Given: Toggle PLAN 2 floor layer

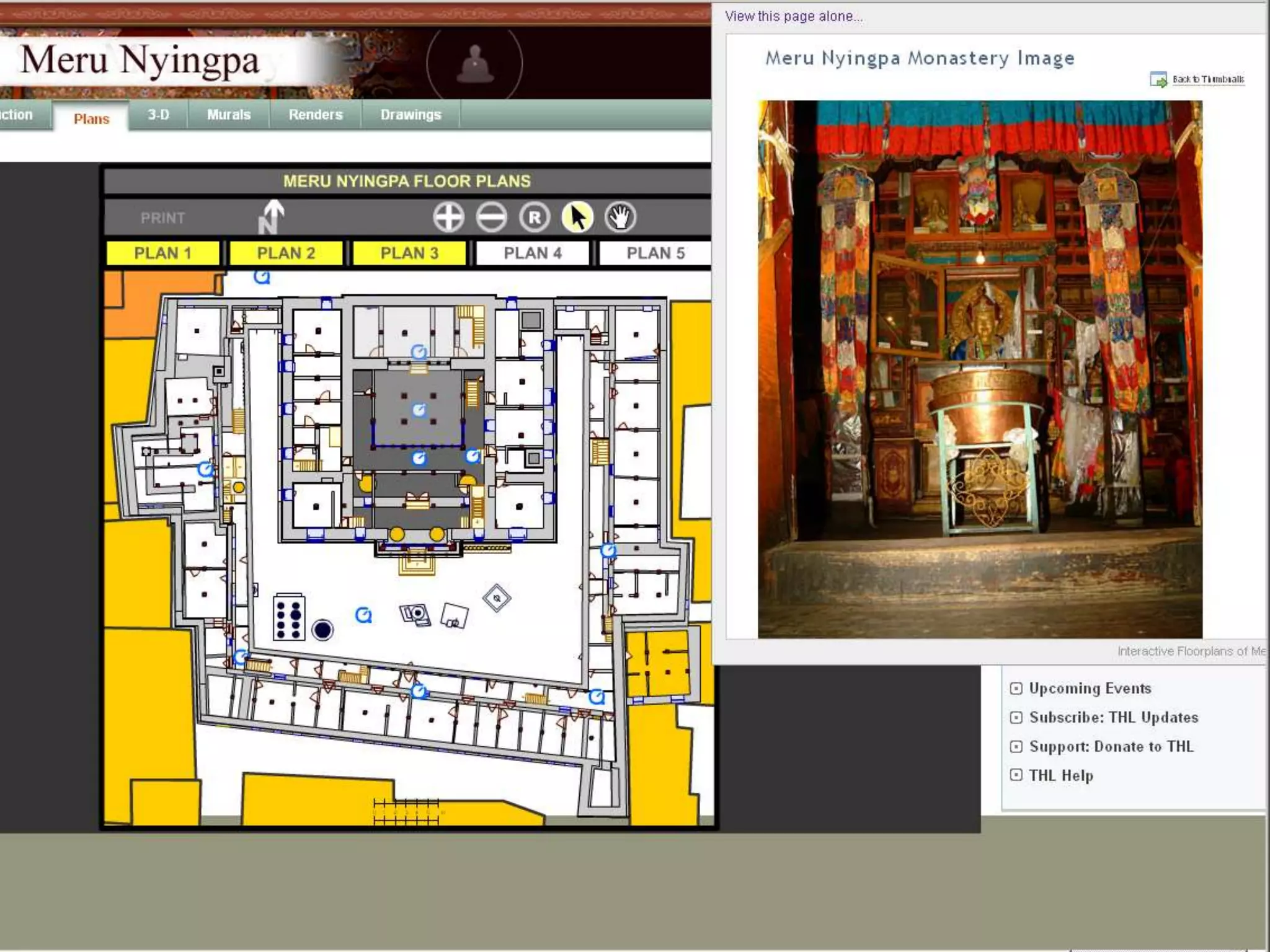Looking at the screenshot, I should click(x=286, y=253).
